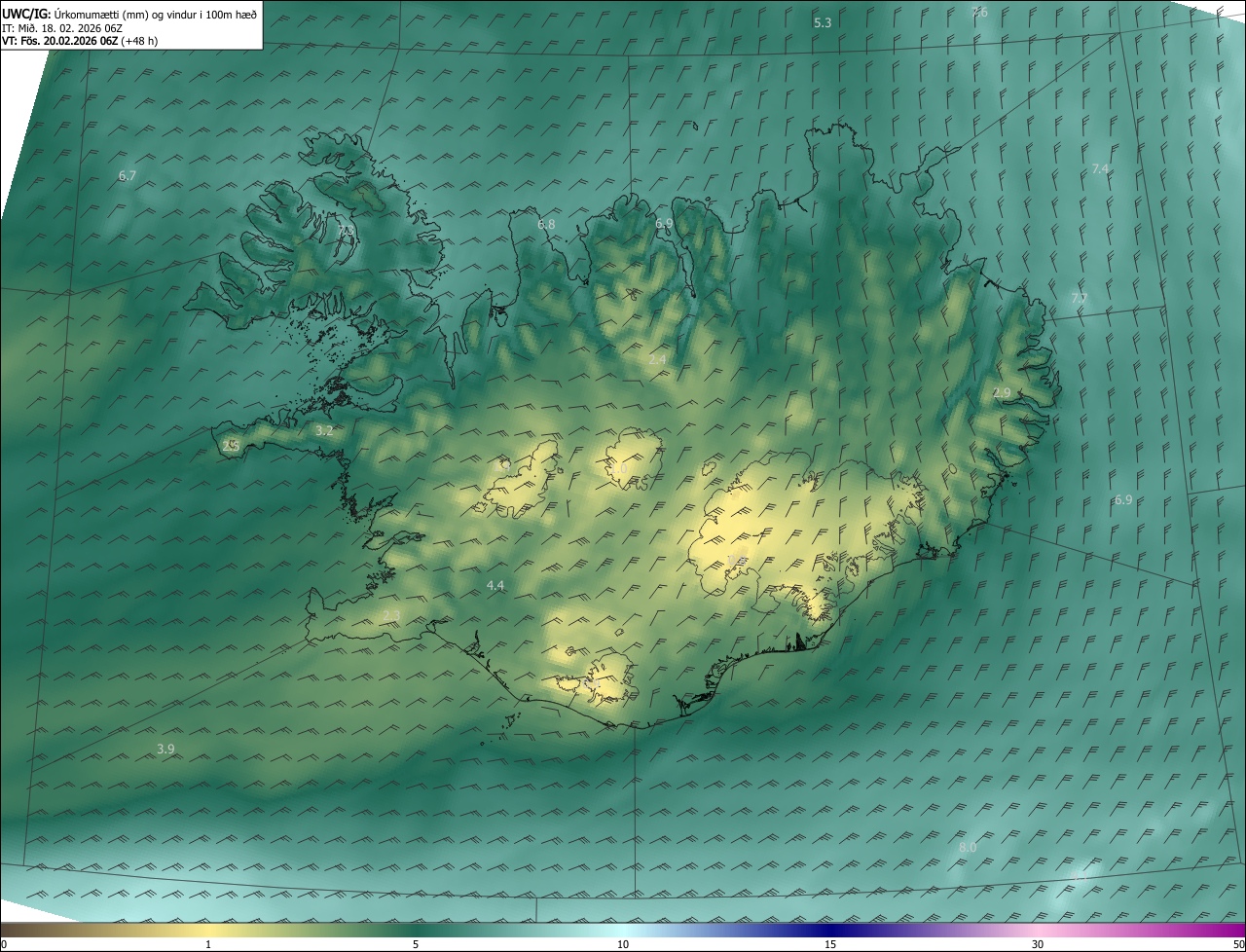
Task: Select the initial time line "IT: Mið. 18. 02. 2026 06Z"
Action: click(64, 27)
